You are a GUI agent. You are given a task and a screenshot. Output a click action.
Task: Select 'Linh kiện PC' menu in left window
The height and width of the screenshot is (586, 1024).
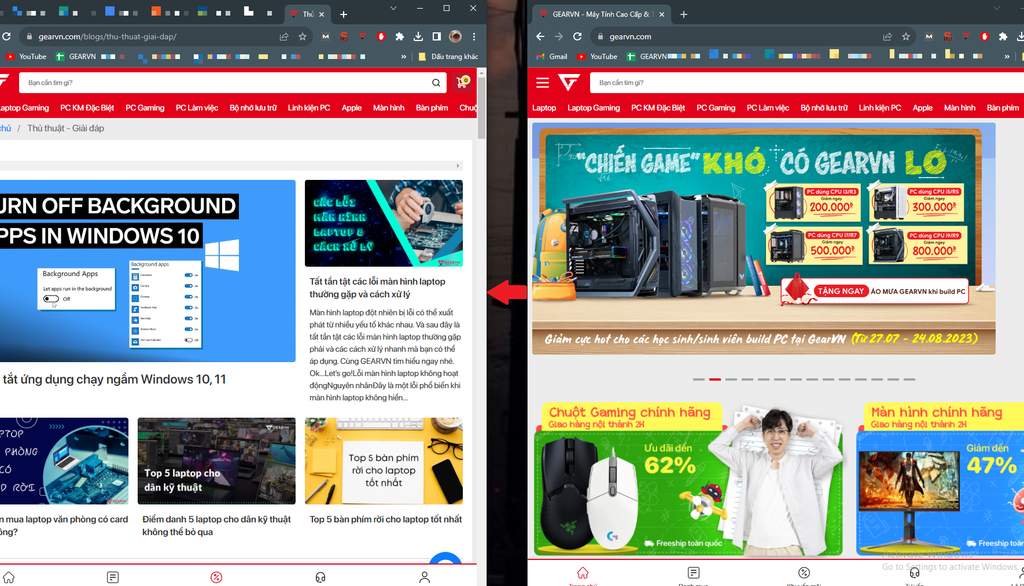coord(309,108)
